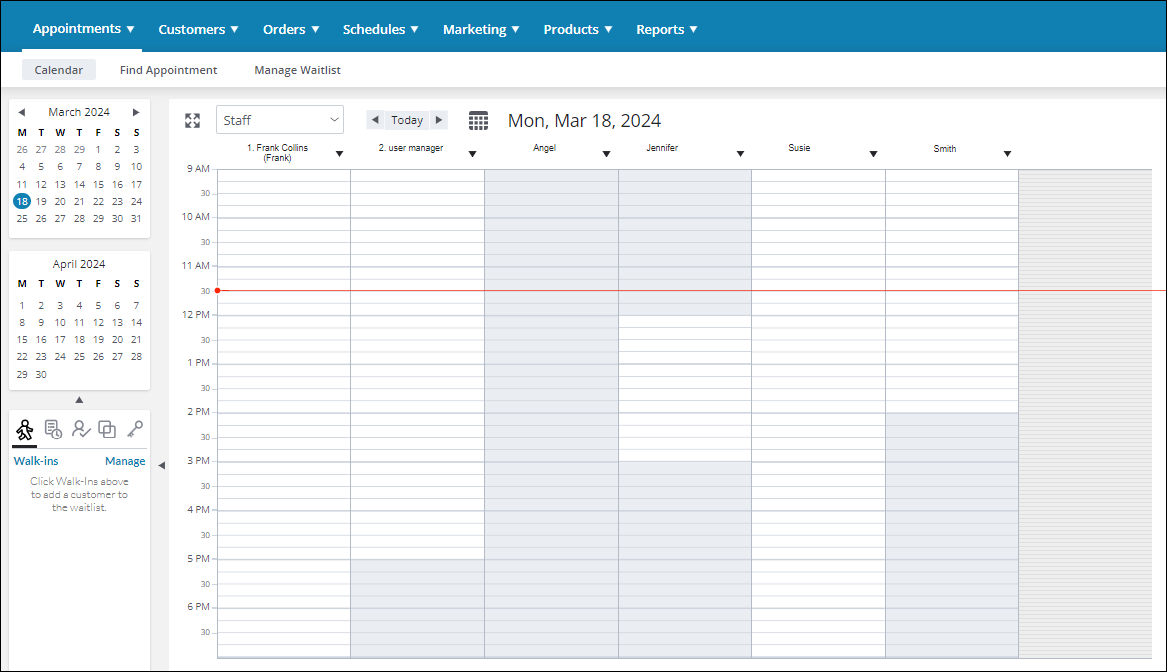Select the copy appointments icon
Image resolution: width=1167 pixels, height=672 pixels.
click(107, 429)
